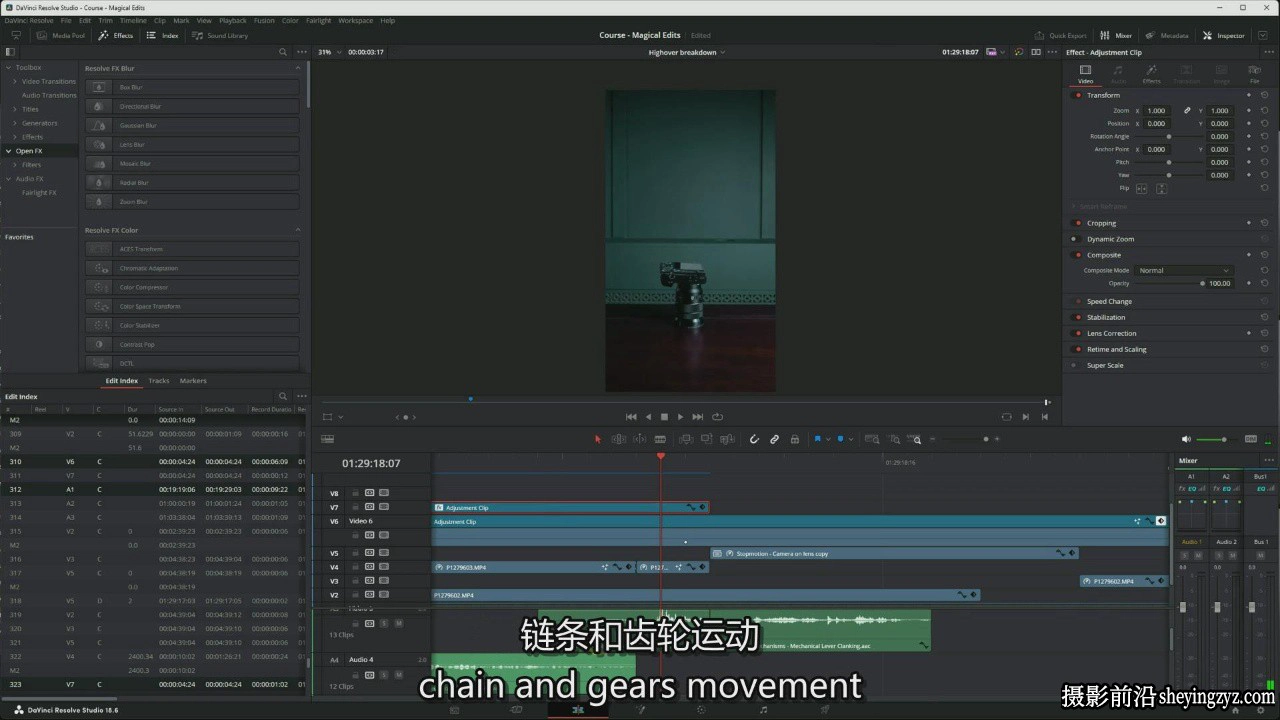Collapse the Resolve FX Color group

pyautogui.click(x=298, y=230)
